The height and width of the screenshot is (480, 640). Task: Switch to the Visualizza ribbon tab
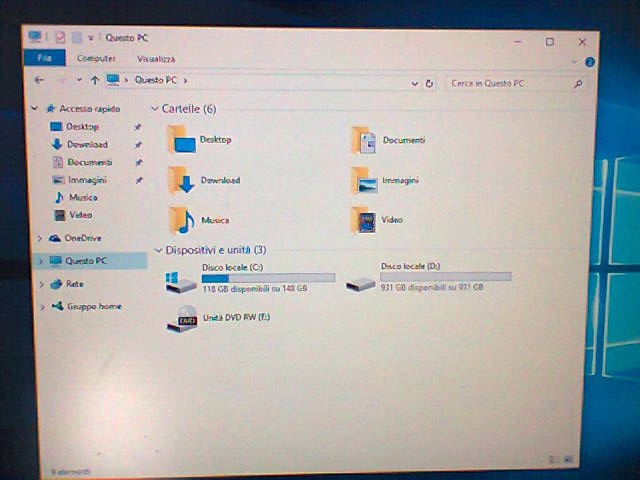(156, 59)
